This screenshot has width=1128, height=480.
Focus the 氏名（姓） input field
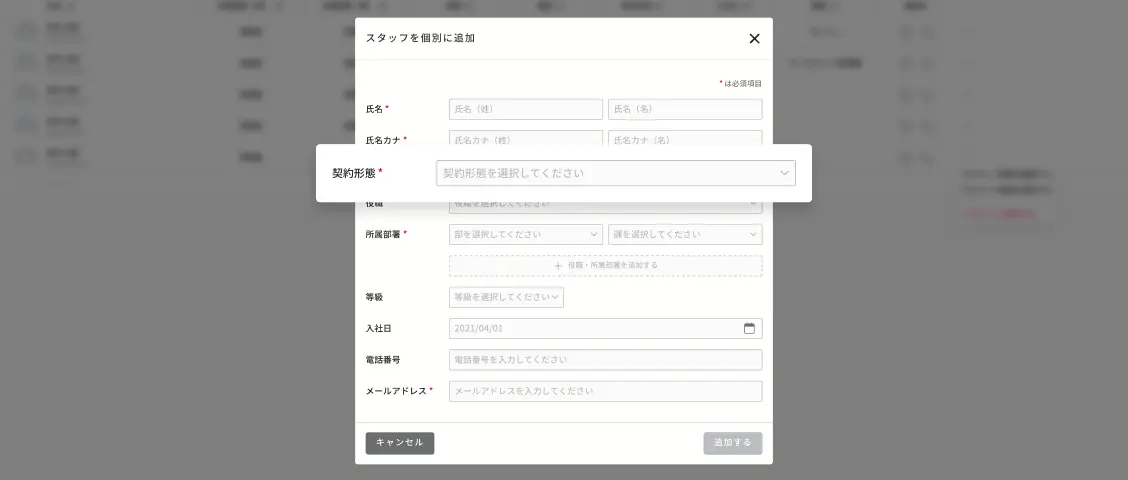pyautogui.click(x=525, y=109)
